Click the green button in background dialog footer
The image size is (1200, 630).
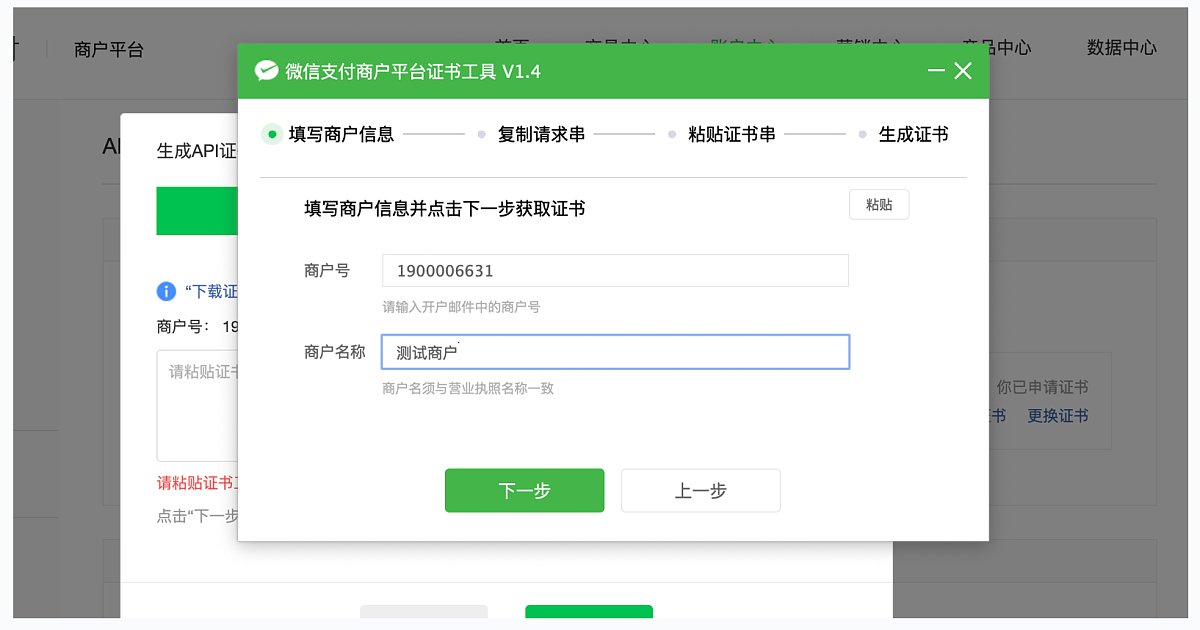click(589, 612)
